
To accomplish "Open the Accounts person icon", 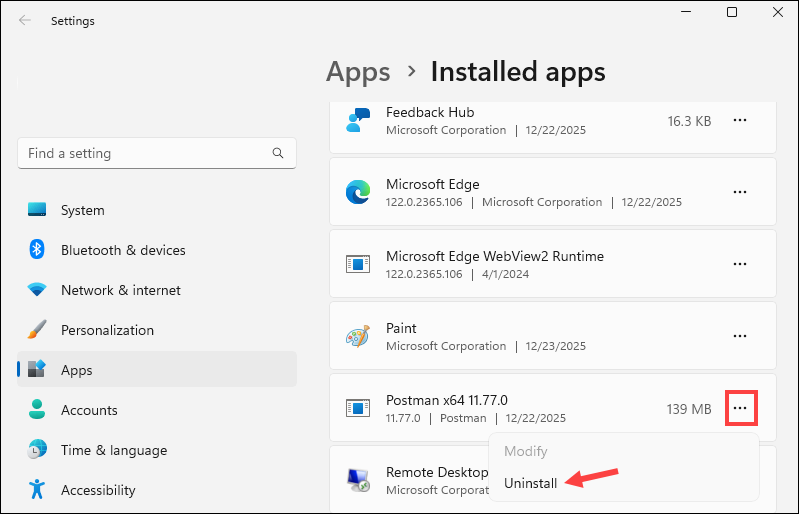I will (37, 410).
